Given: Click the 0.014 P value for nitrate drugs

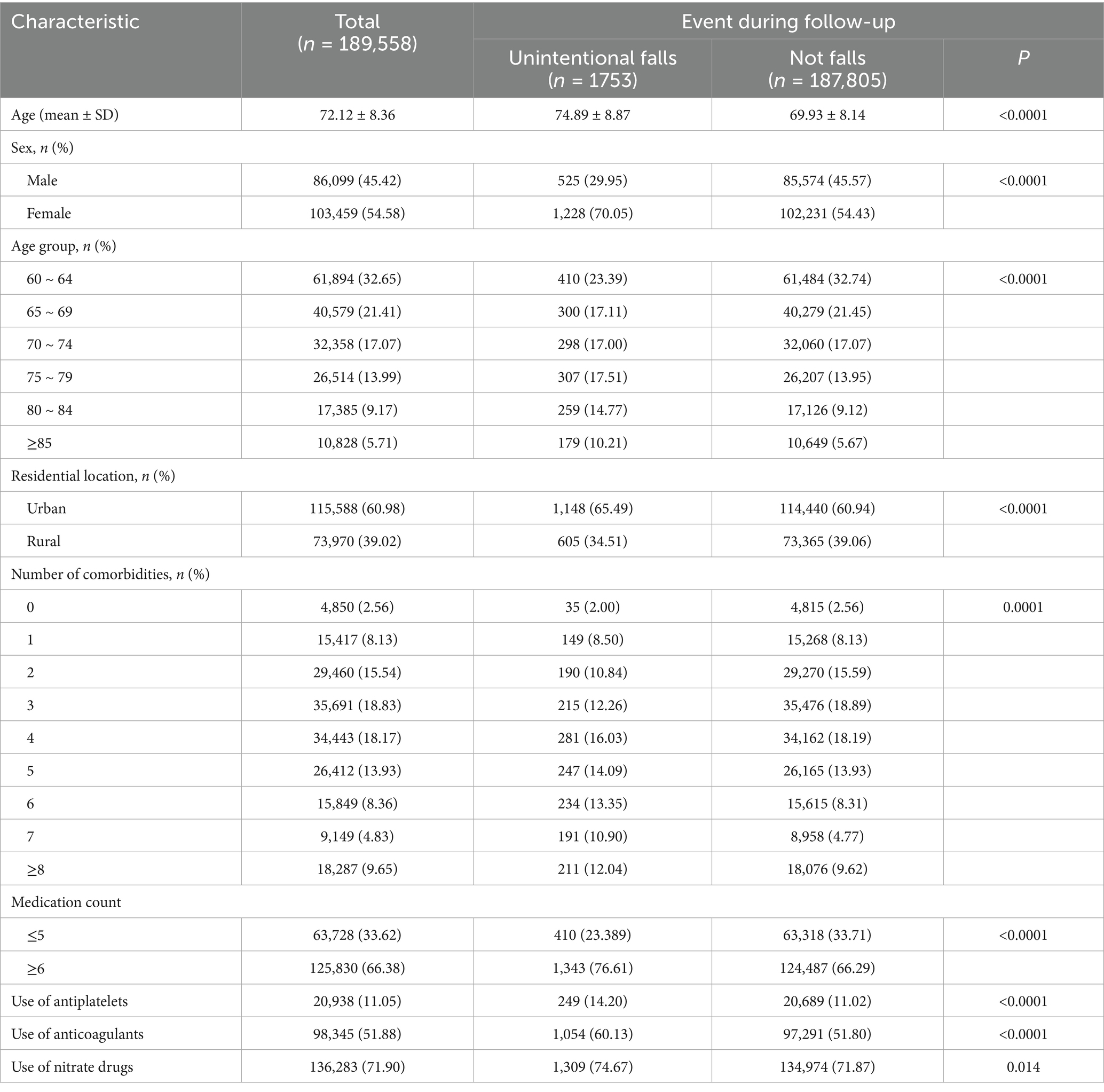Looking at the screenshot, I should pyautogui.click(x=1023, y=1067).
